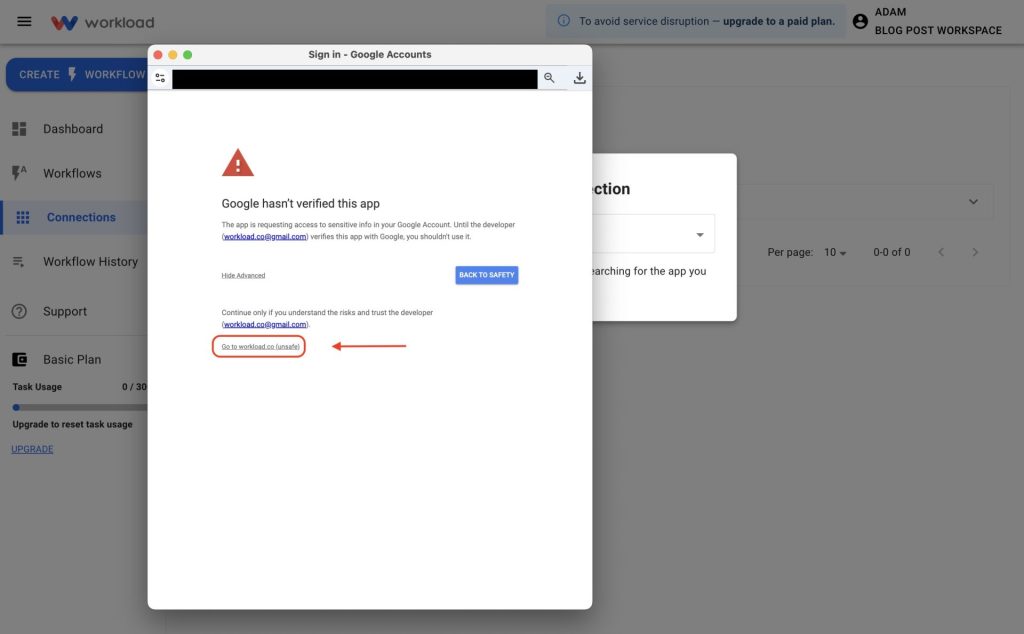Screen dimensions: 1024x634
Task: Click the Task Usage progress bar
Action: 80,407
